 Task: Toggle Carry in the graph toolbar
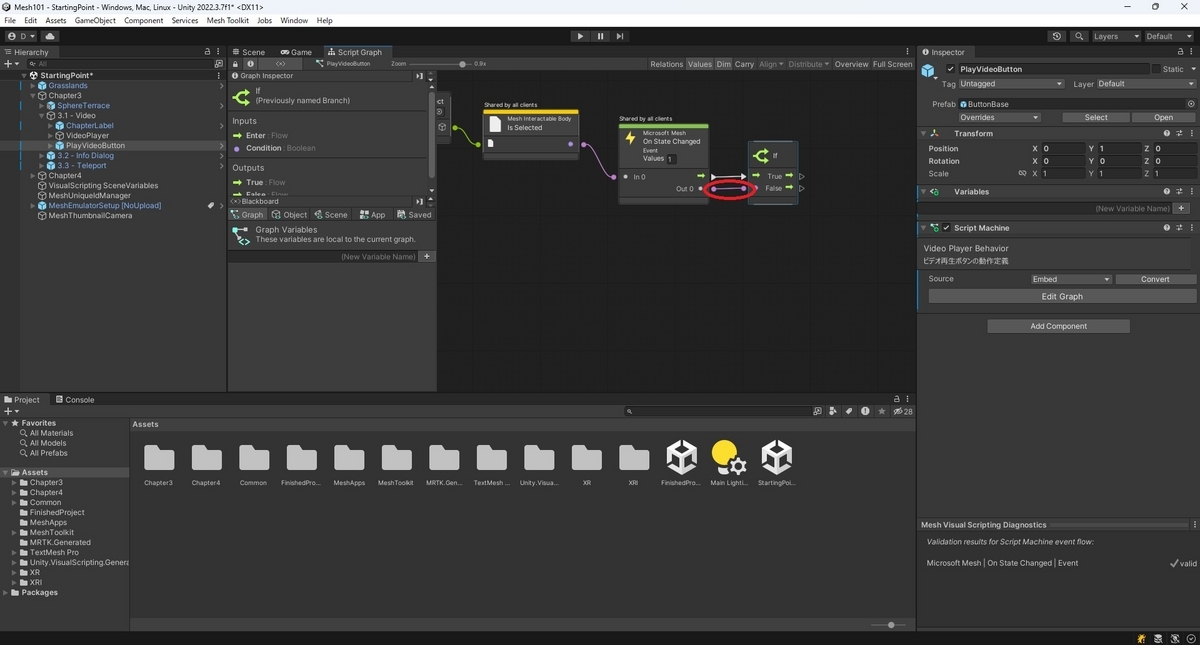tap(744, 64)
